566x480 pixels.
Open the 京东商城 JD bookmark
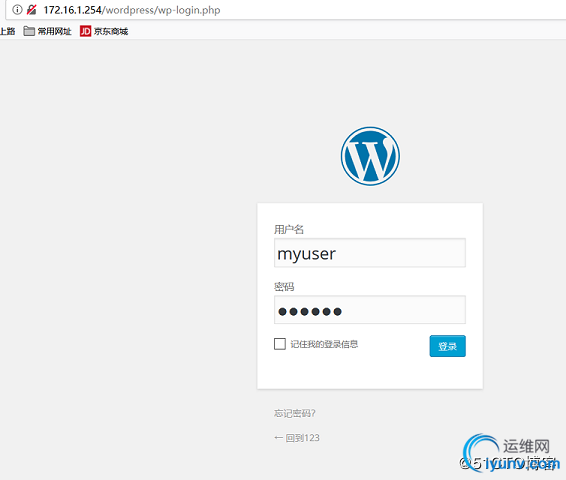(104, 31)
